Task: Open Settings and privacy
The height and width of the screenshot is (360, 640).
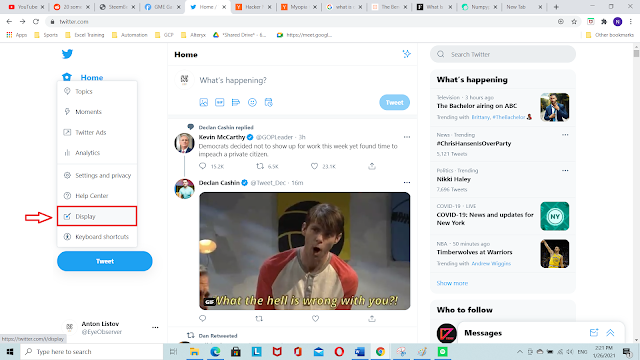Action: point(97,176)
